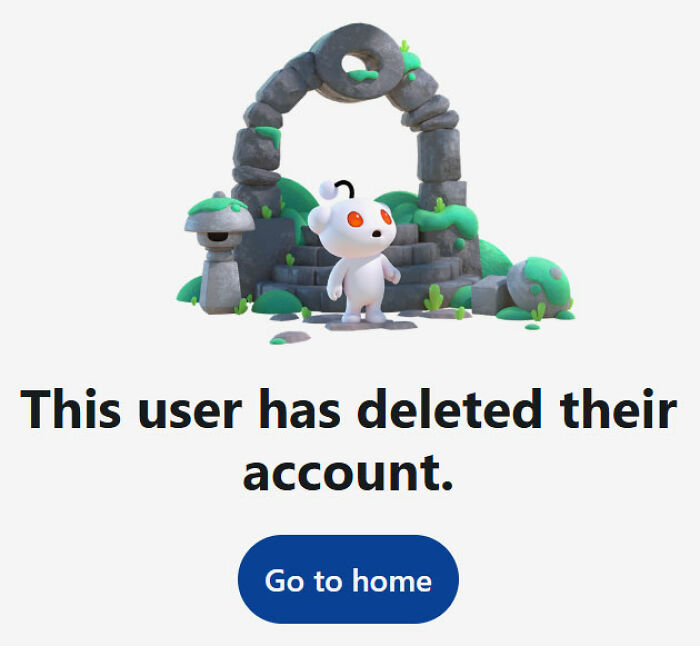Click Snoo's curled antenna

click(x=345, y=188)
